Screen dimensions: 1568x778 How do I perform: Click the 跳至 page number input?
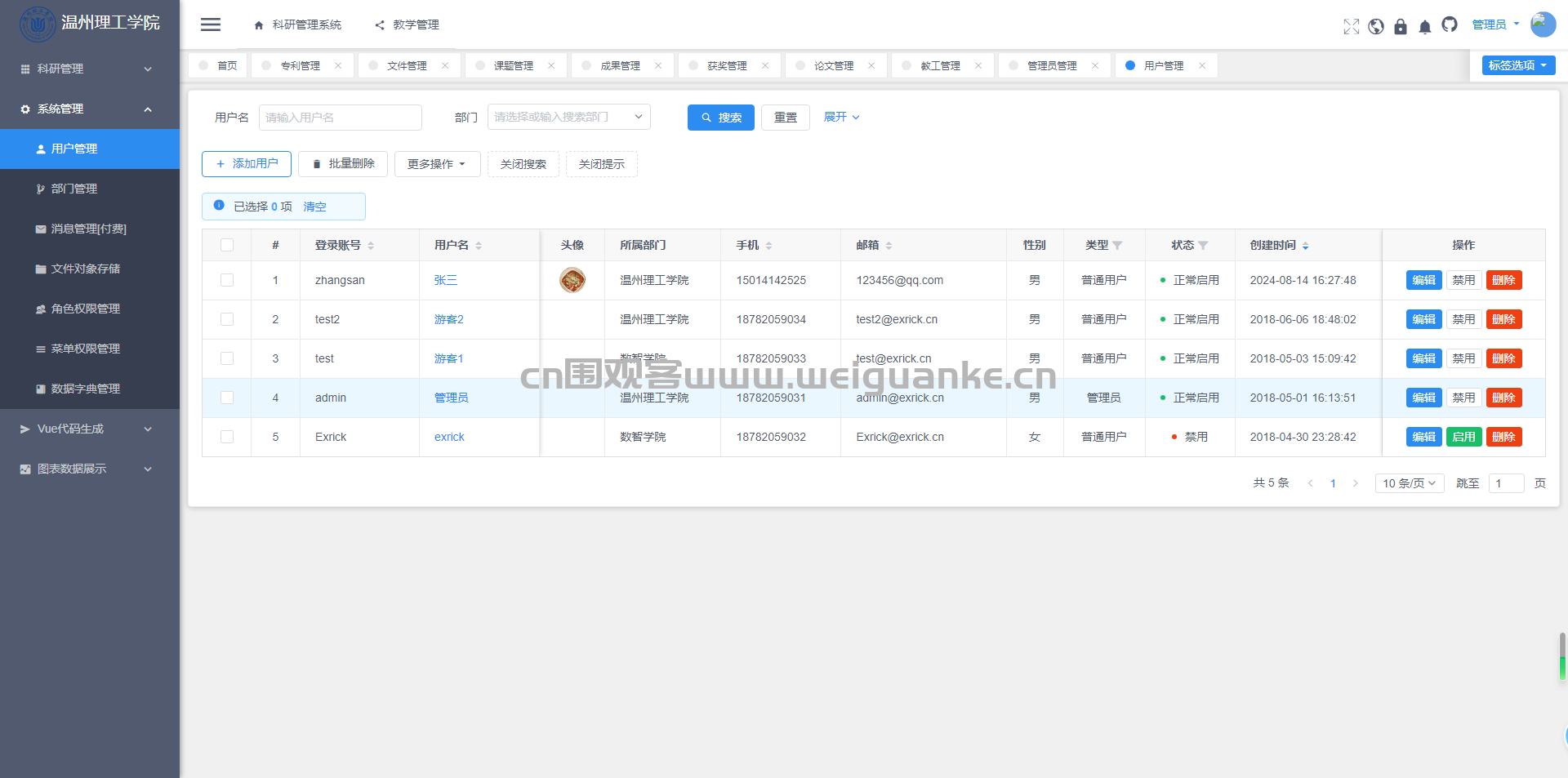pyautogui.click(x=1507, y=483)
